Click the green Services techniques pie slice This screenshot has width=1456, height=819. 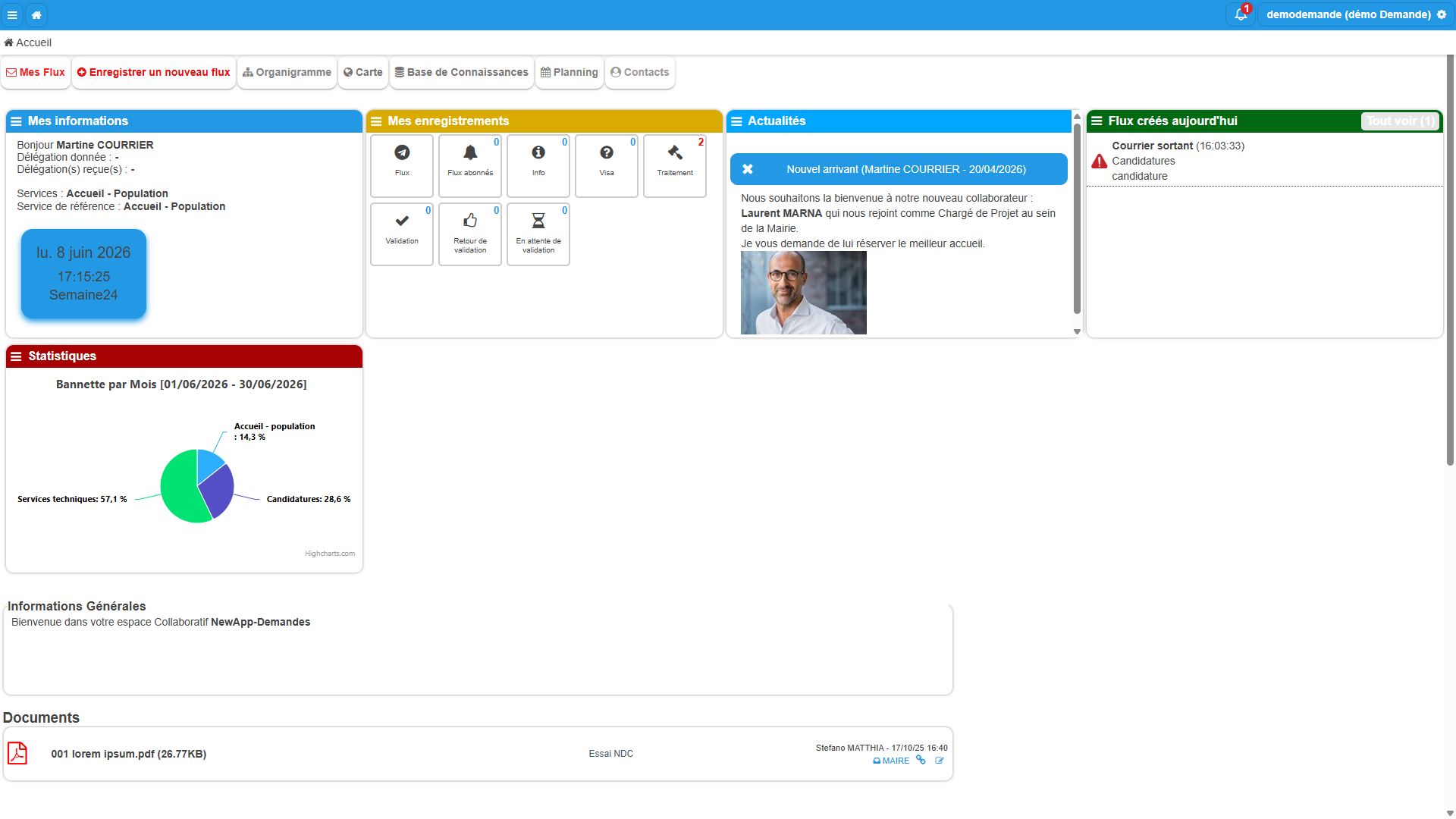tap(178, 489)
